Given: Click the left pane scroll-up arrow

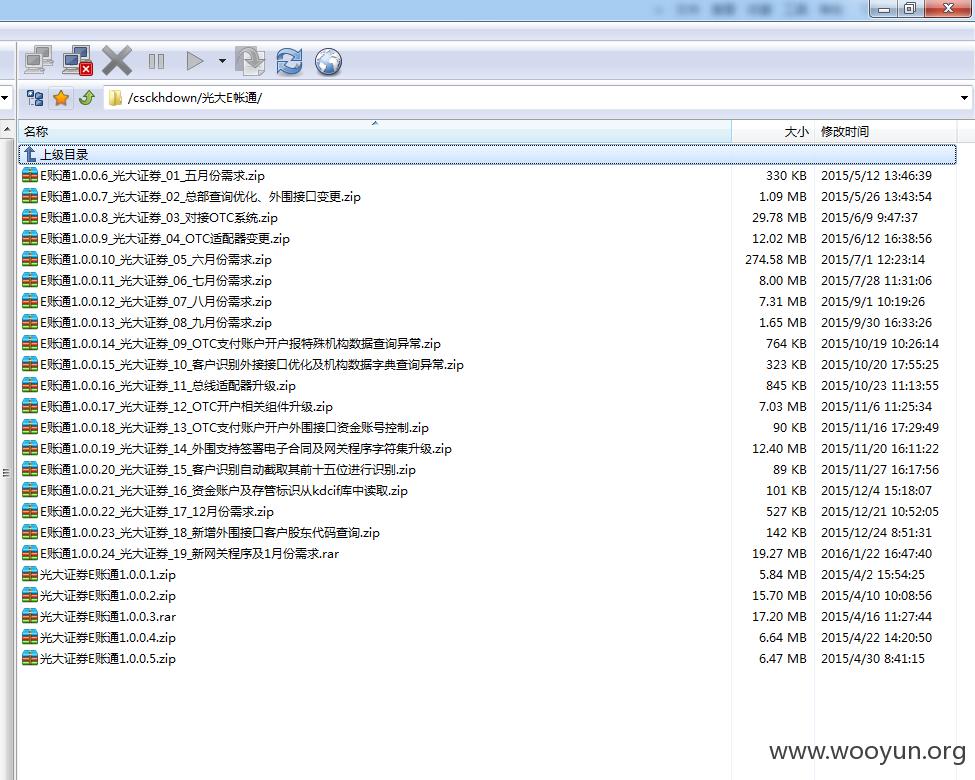Looking at the screenshot, I should tap(7, 129).
